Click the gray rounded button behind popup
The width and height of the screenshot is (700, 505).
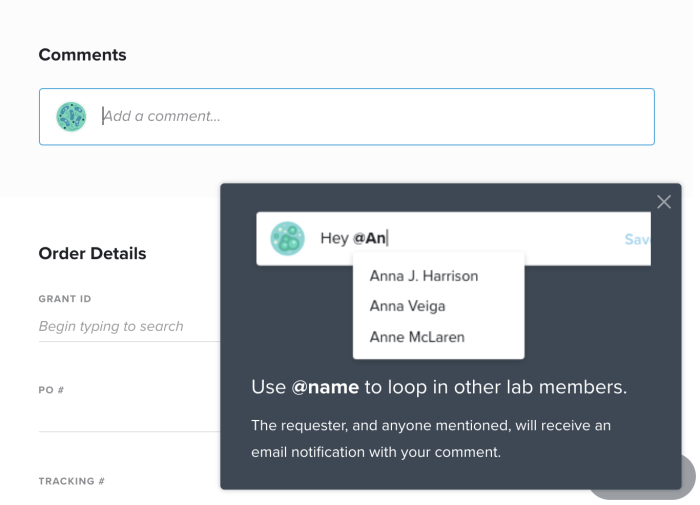pos(688,477)
